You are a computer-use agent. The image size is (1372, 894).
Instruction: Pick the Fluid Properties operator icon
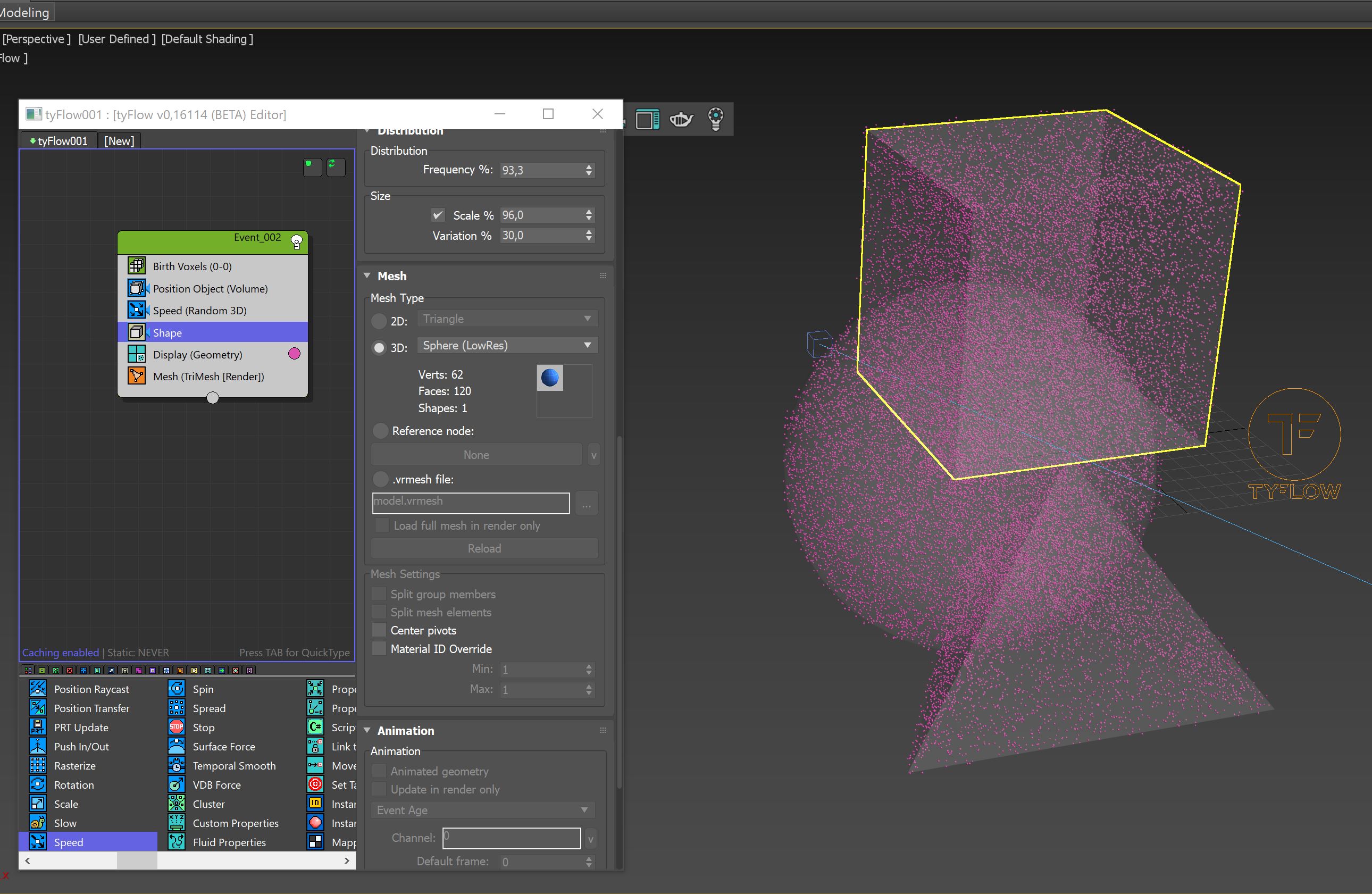177,841
